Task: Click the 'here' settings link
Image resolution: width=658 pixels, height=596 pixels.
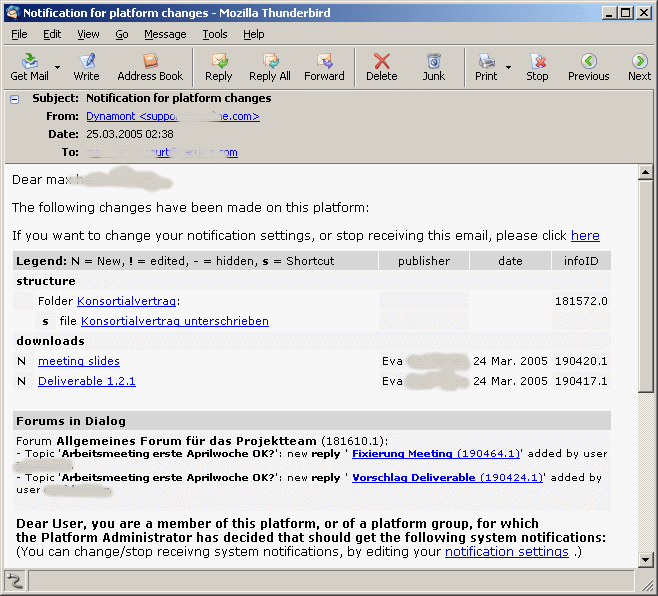Action: pos(585,236)
